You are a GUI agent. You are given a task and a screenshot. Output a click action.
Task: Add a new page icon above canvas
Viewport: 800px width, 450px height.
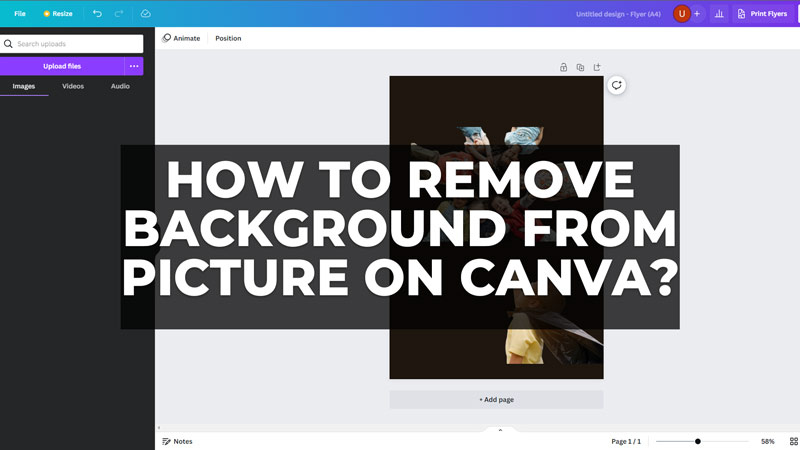point(597,67)
